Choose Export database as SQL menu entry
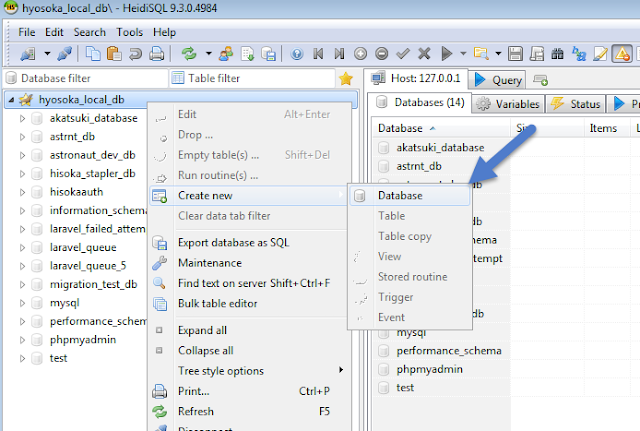Viewport: 640px width, 431px height. click(x=249, y=242)
